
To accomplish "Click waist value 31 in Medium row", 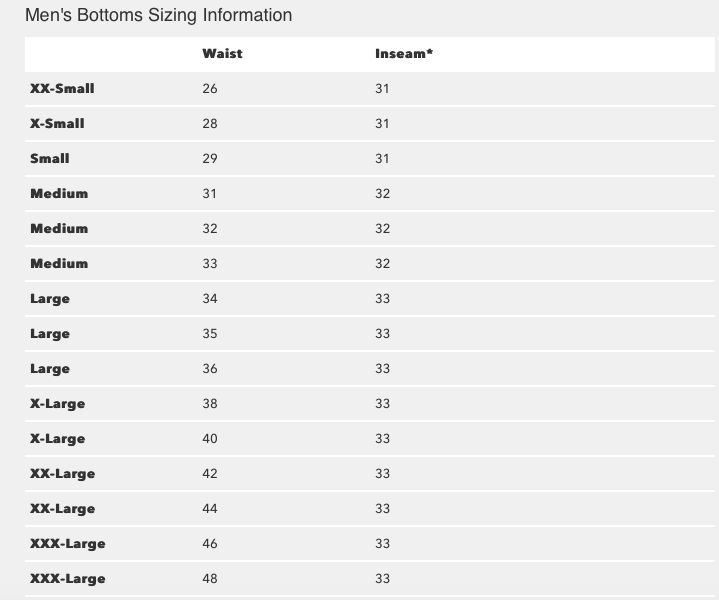I will click(210, 194).
